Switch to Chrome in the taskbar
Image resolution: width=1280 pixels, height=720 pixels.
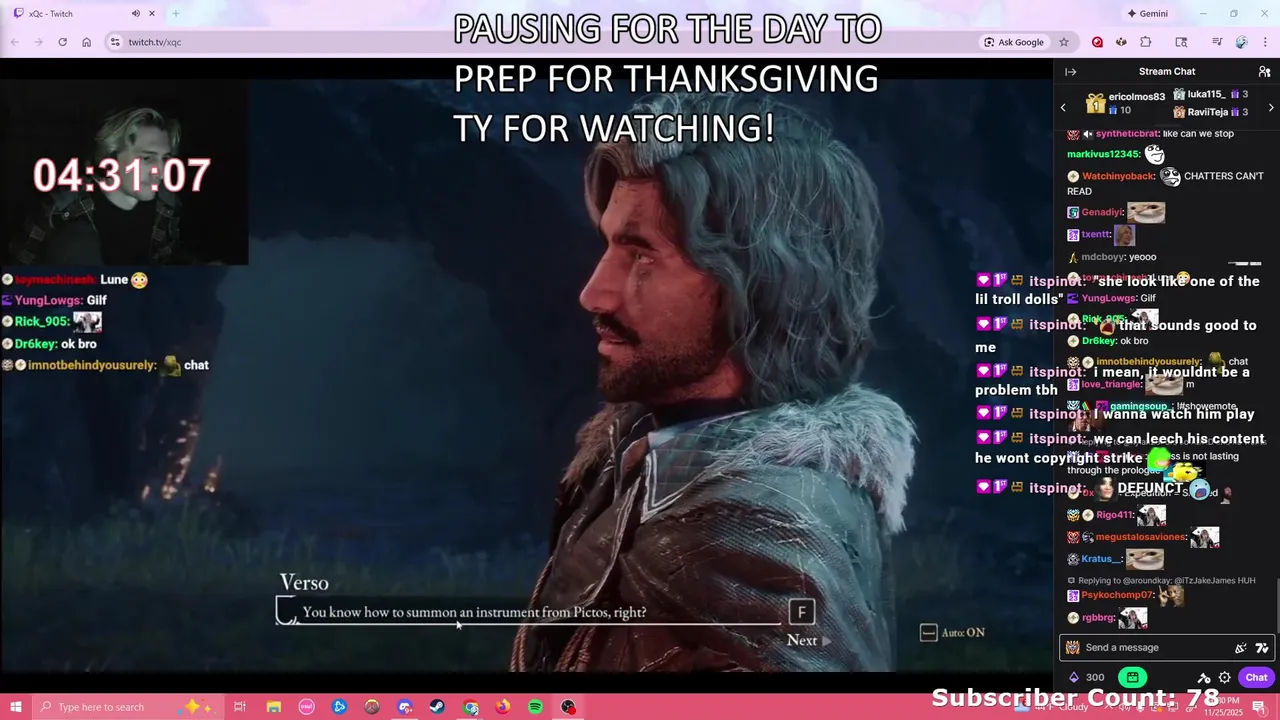pos(470,707)
